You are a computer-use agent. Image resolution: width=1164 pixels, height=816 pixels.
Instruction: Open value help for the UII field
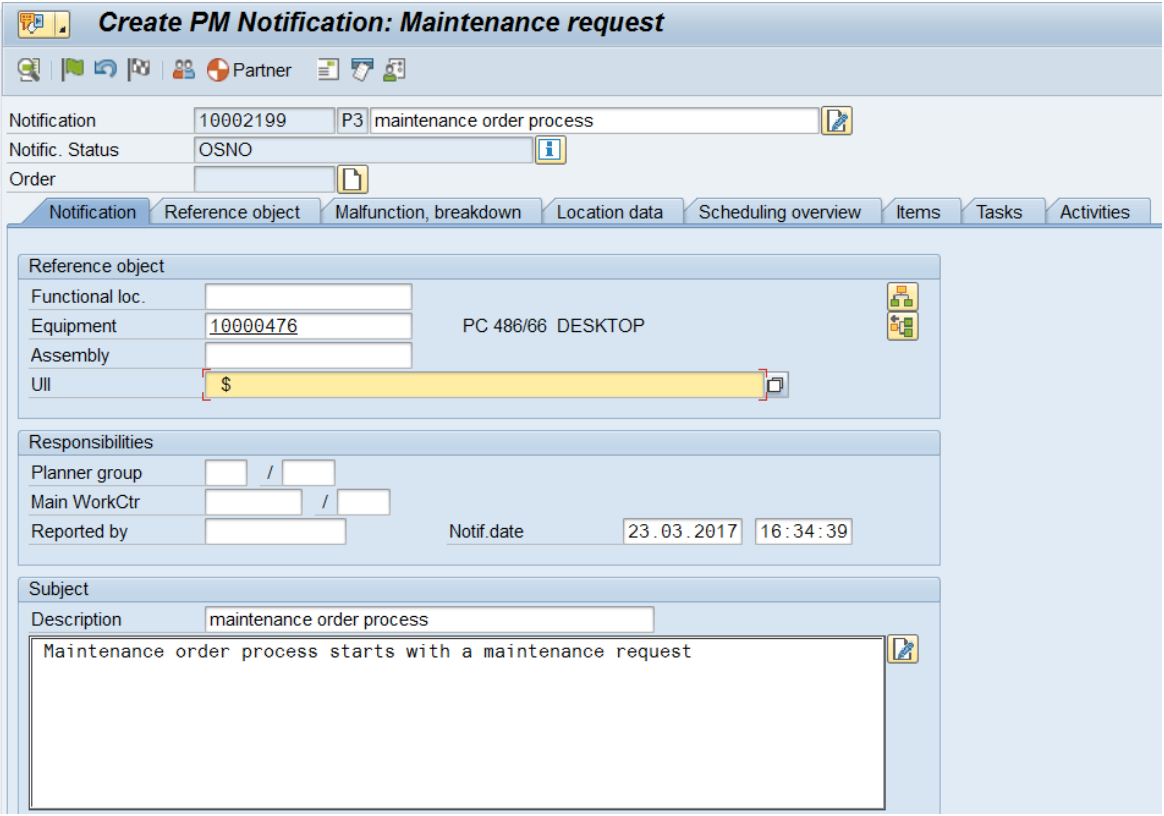coord(777,384)
